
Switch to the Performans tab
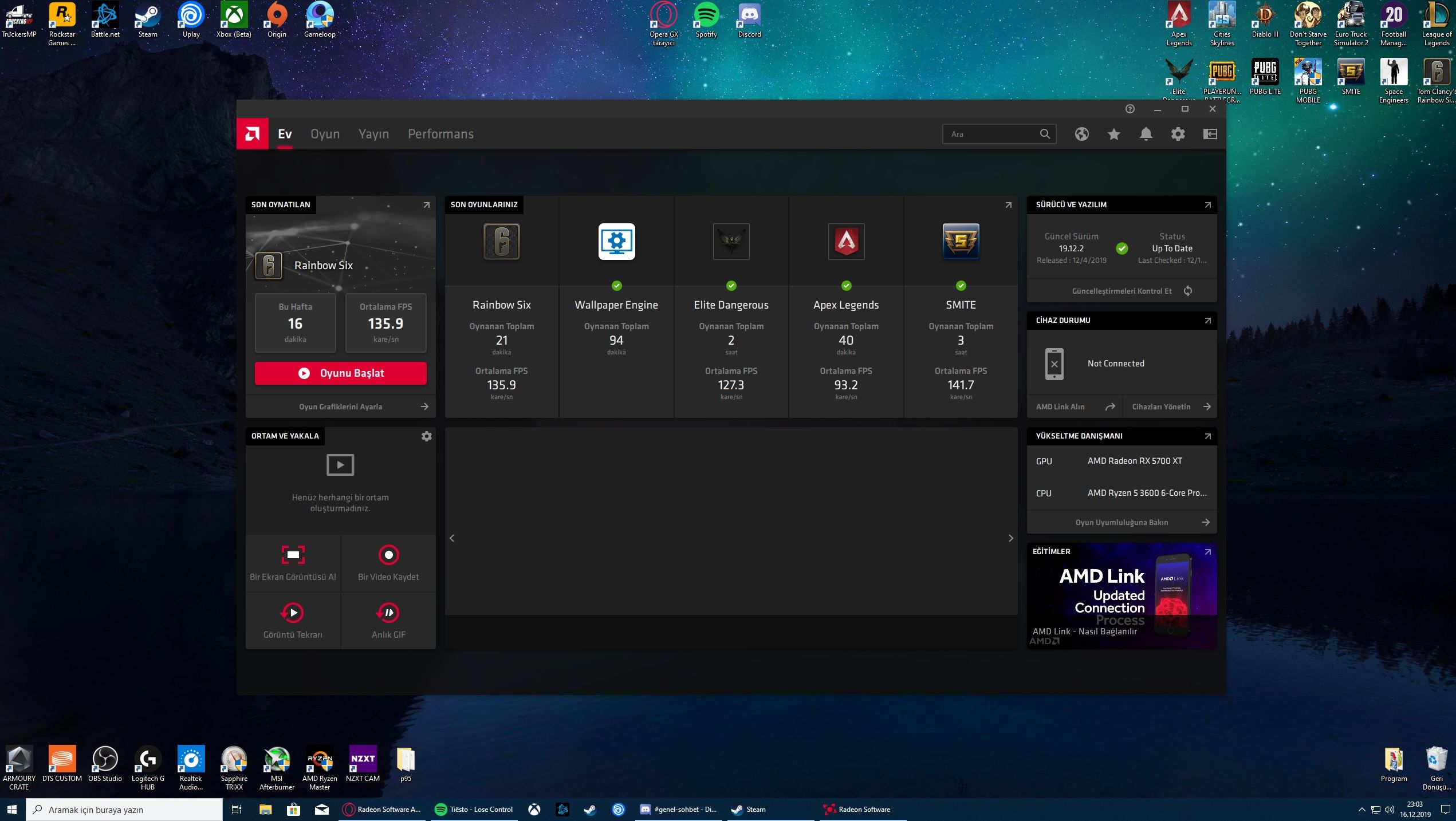440,134
